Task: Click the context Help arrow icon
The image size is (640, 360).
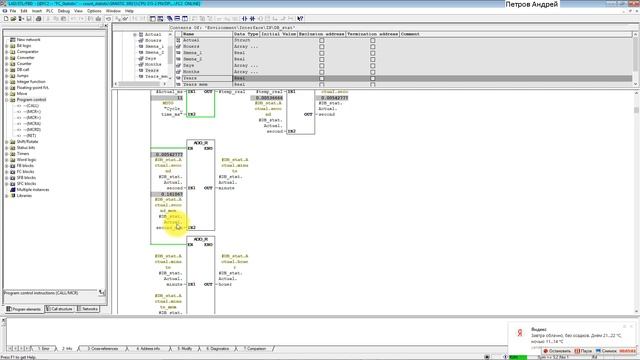Action: (300, 19)
